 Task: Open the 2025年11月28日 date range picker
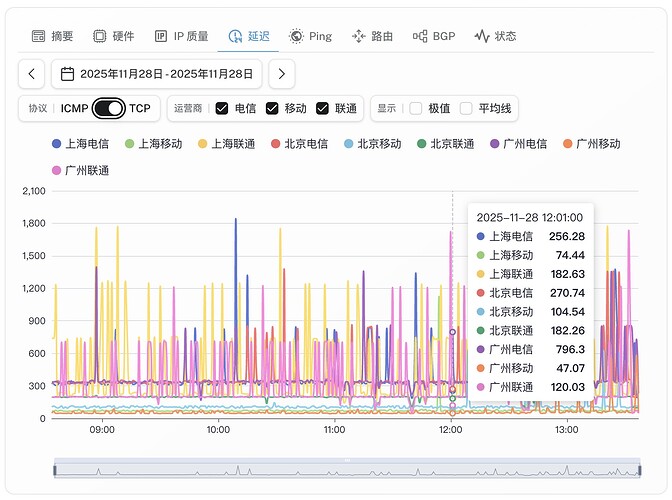pos(156,74)
